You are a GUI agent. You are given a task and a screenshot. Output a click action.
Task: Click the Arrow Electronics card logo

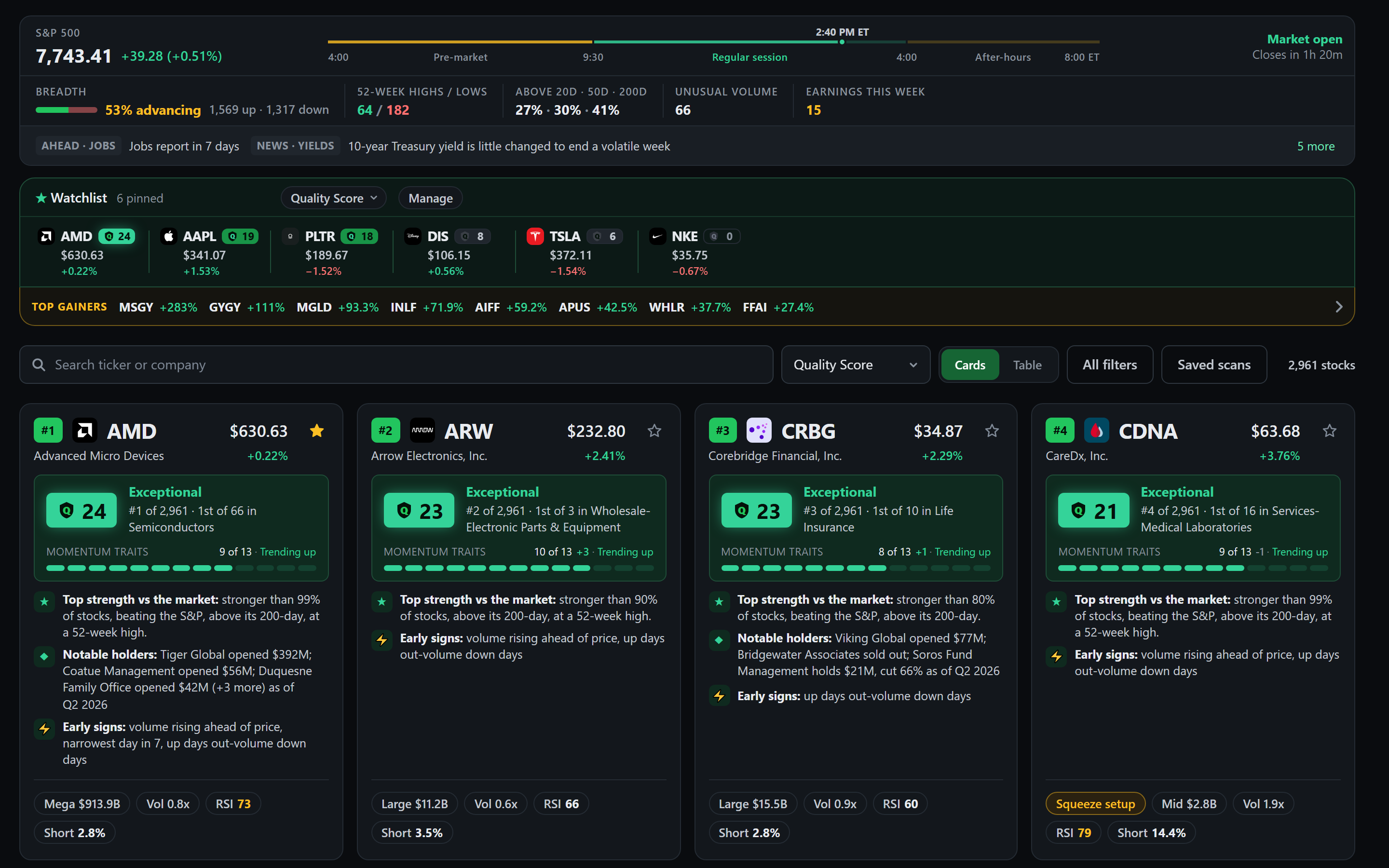pos(422,431)
